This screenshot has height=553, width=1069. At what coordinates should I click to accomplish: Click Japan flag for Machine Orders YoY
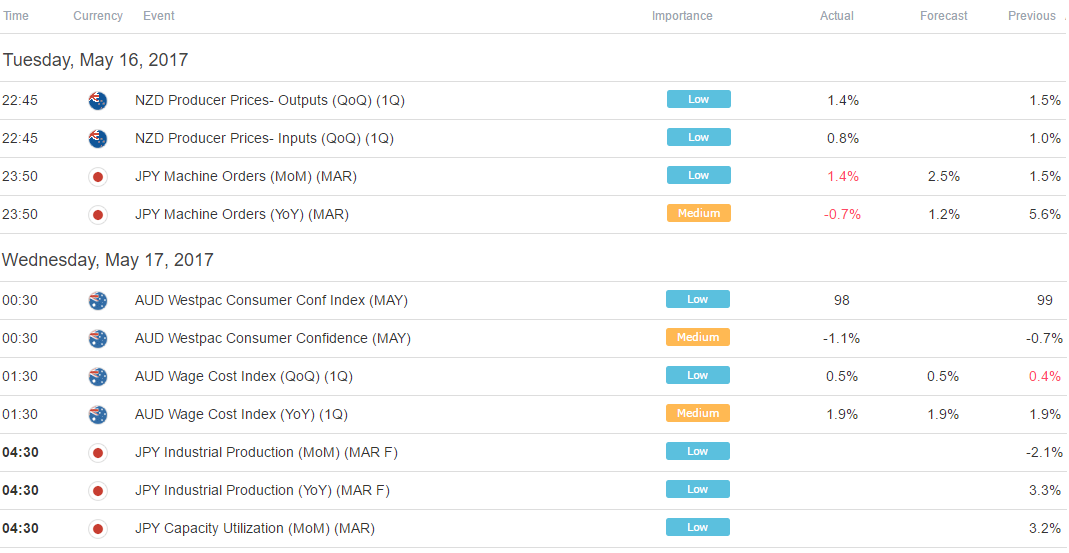pyautogui.click(x=97, y=215)
